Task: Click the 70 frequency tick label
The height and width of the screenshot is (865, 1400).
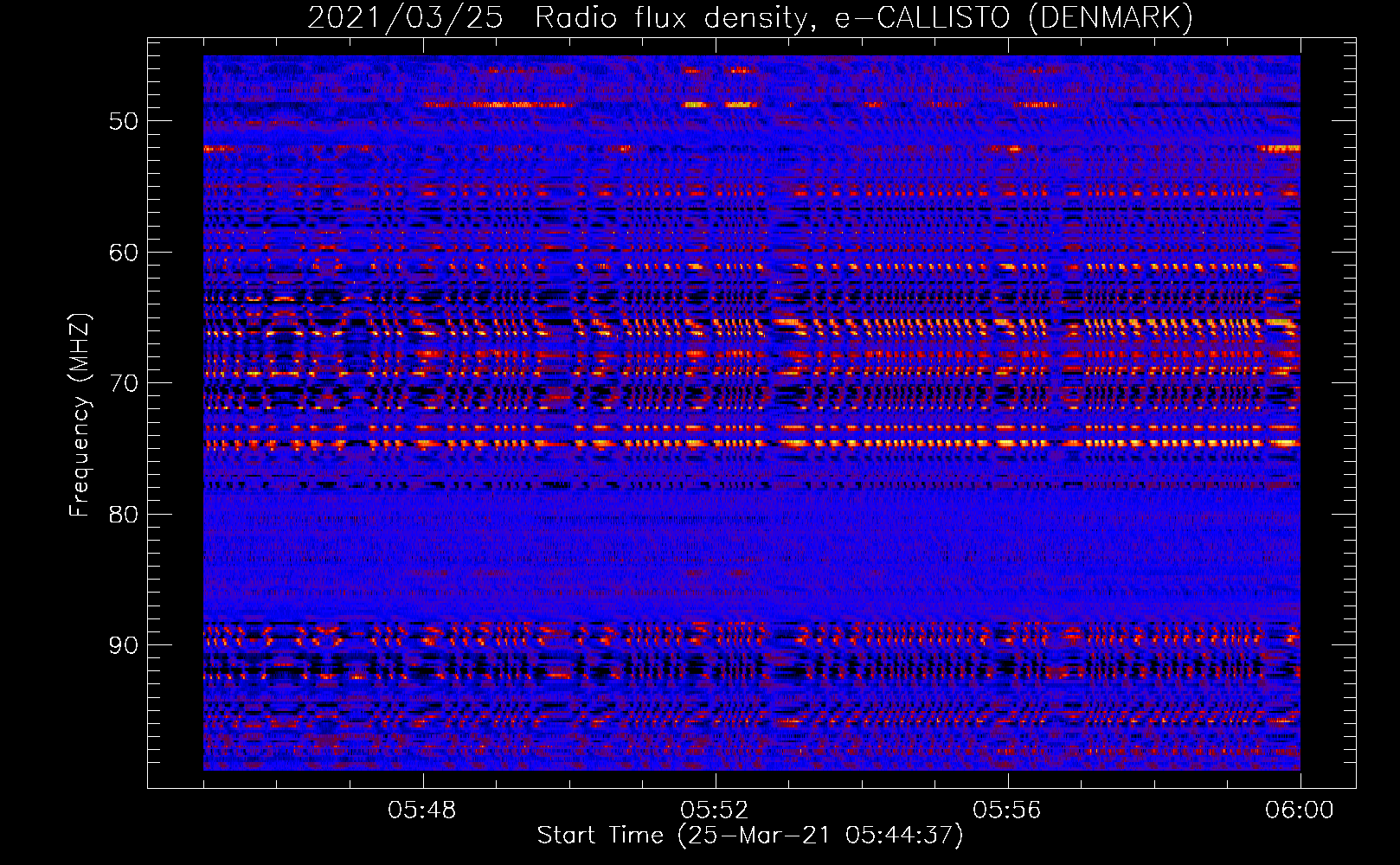Action: click(124, 383)
